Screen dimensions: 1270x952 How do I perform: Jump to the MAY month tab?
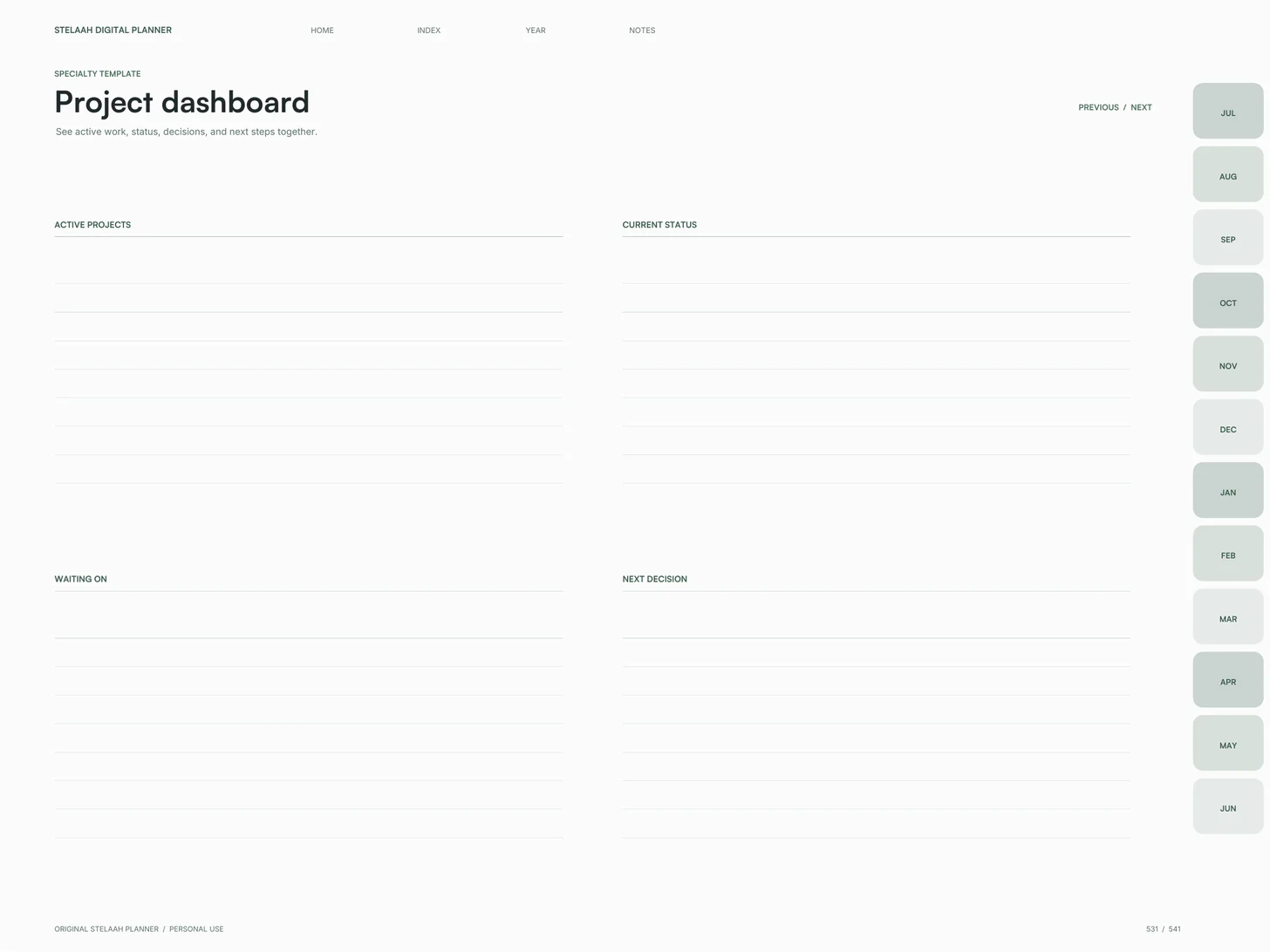(1228, 743)
